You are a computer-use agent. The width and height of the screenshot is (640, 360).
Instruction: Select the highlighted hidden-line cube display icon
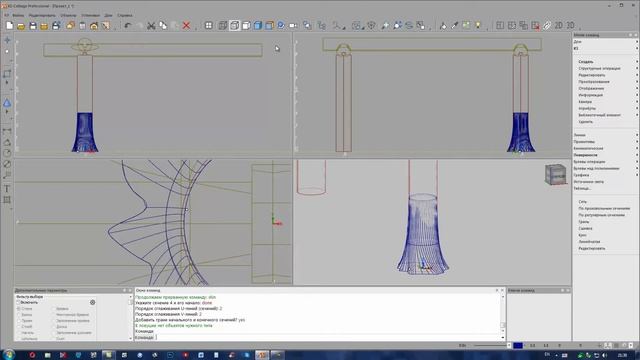coord(234,26)
